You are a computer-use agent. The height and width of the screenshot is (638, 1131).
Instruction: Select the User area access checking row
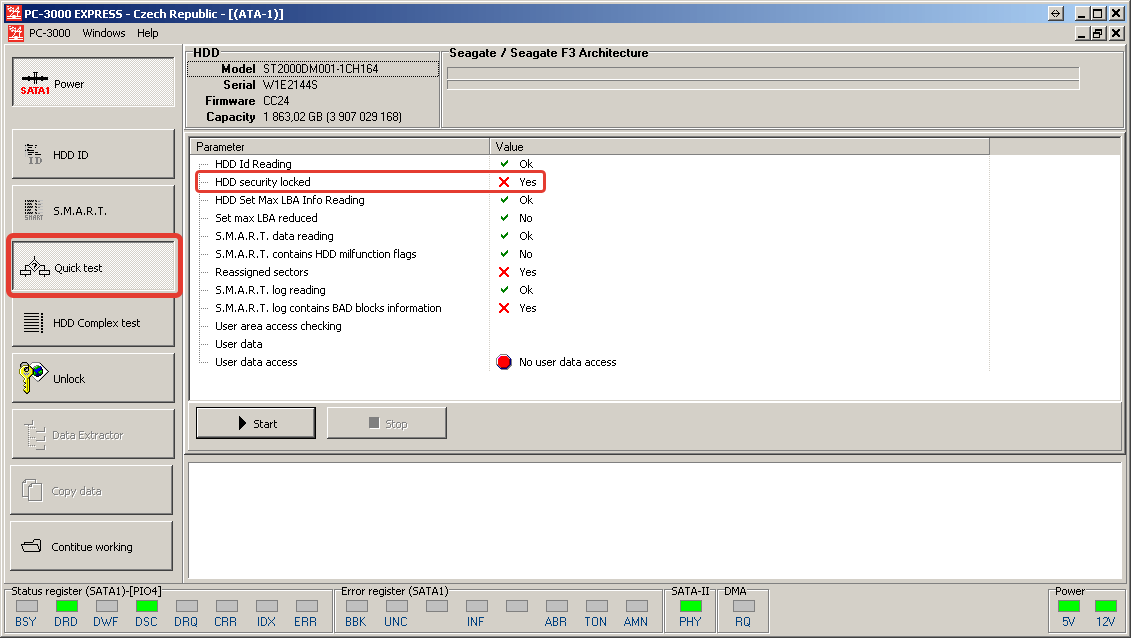(589, 326)
